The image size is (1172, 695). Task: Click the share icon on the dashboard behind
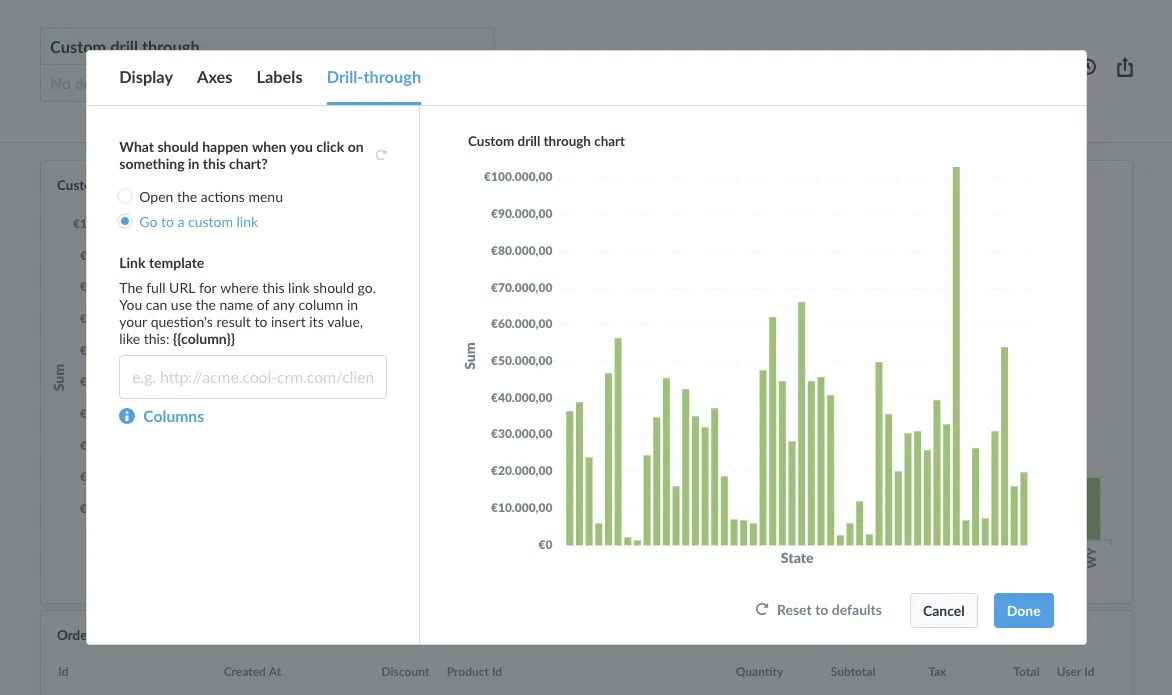[x=1125, y=68]
